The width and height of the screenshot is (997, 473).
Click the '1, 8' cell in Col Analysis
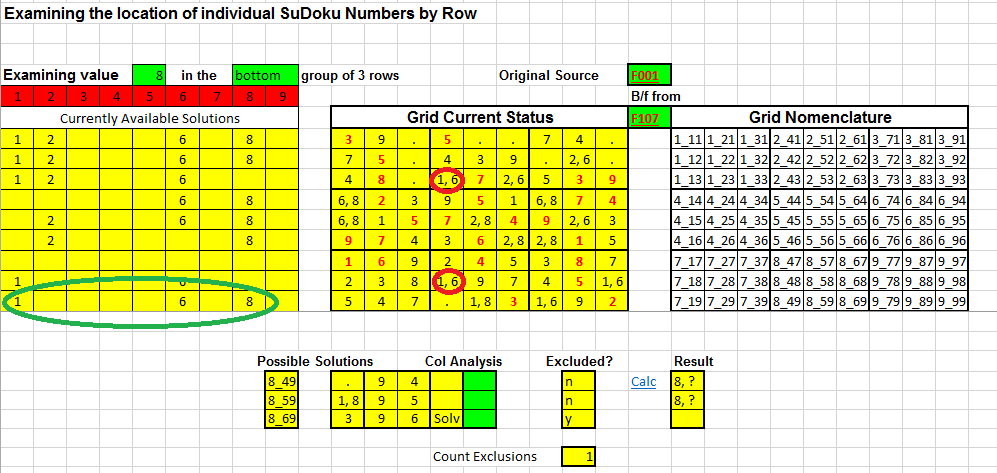click(348, 401)
